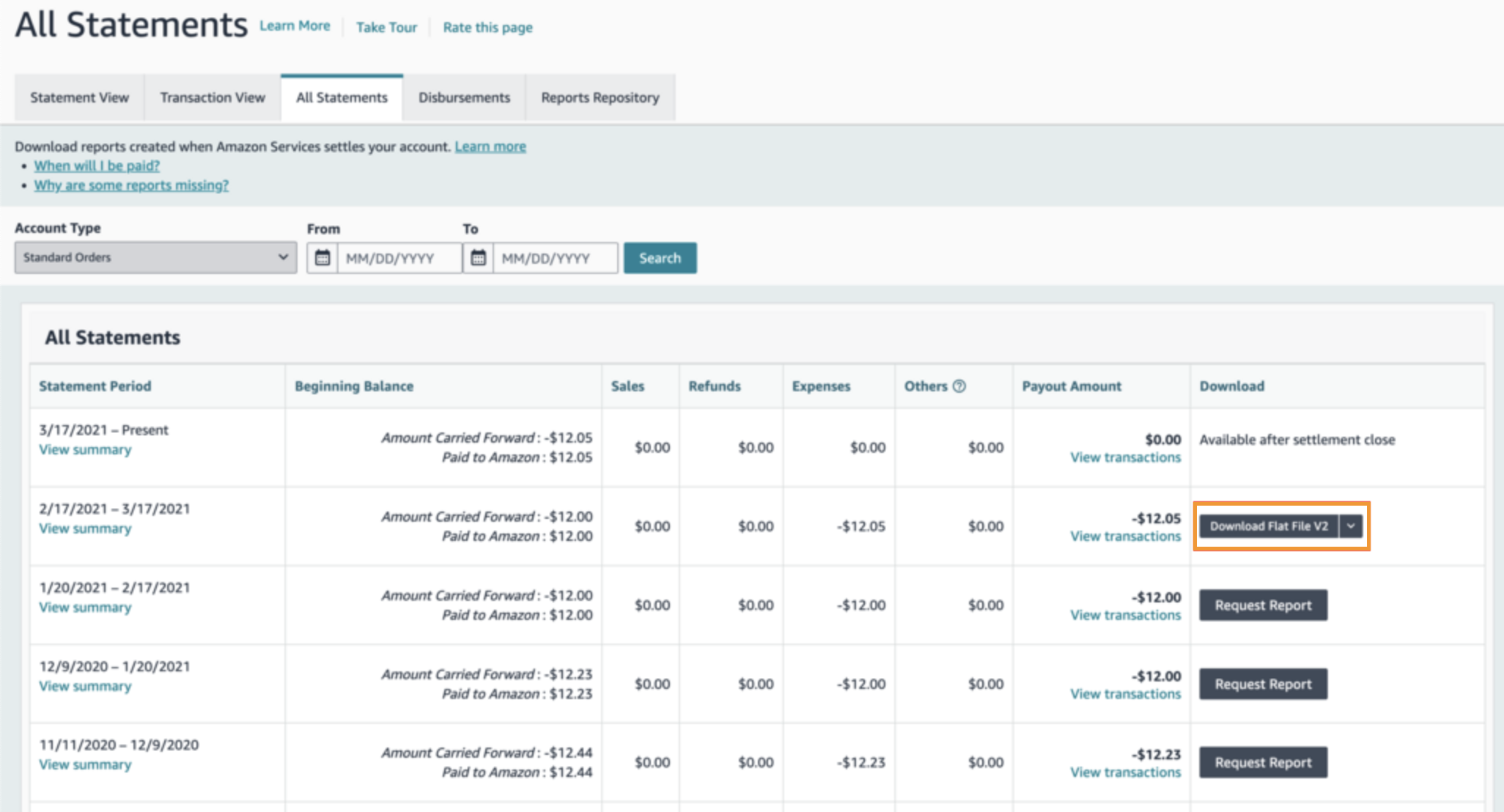Screen dimensions: 1504x812
Task: Open the Account Type Standard Orders dropdown
Action: tap(155, 258)
